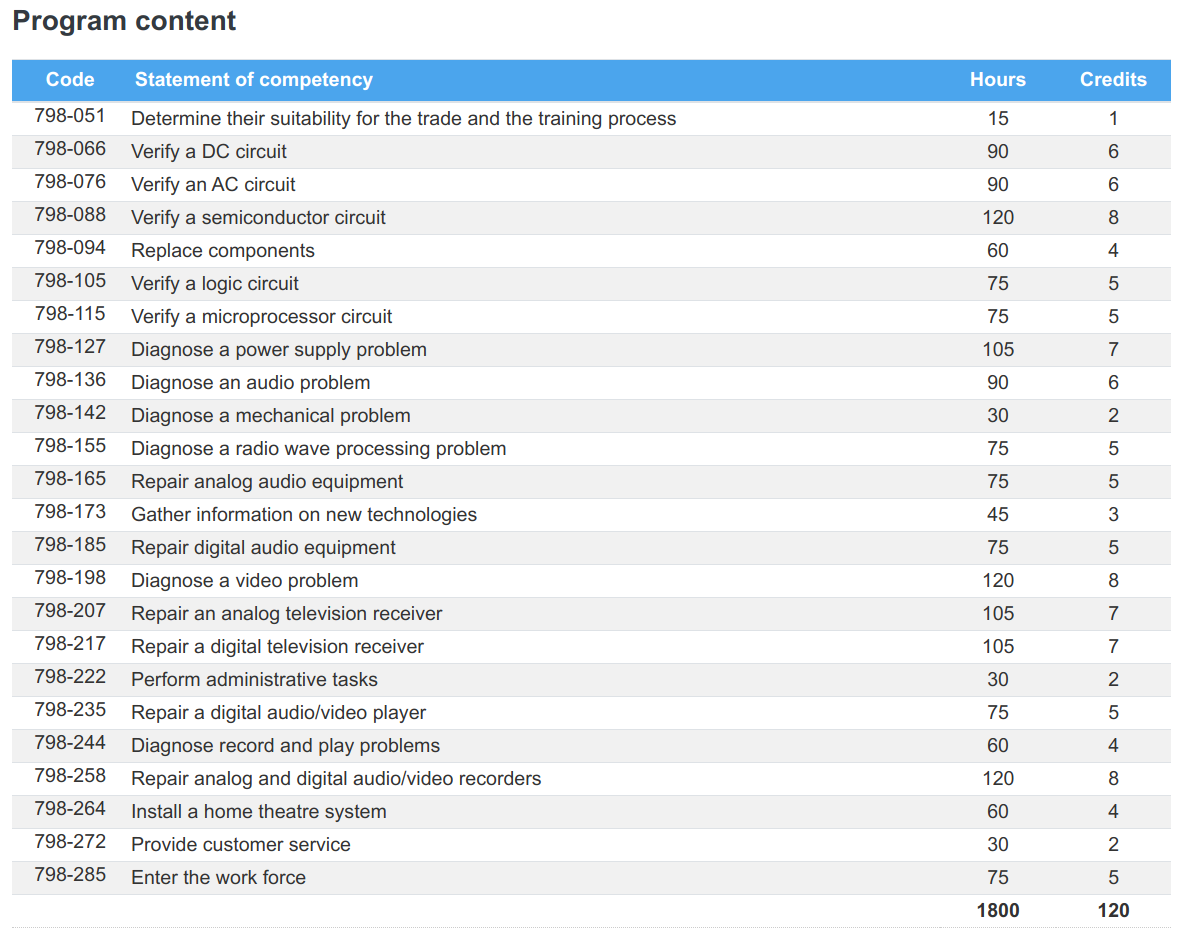This screenshot has width=1188, height=942.
Task: Click the total hours value 1800
Action: (x=997, y=910)
